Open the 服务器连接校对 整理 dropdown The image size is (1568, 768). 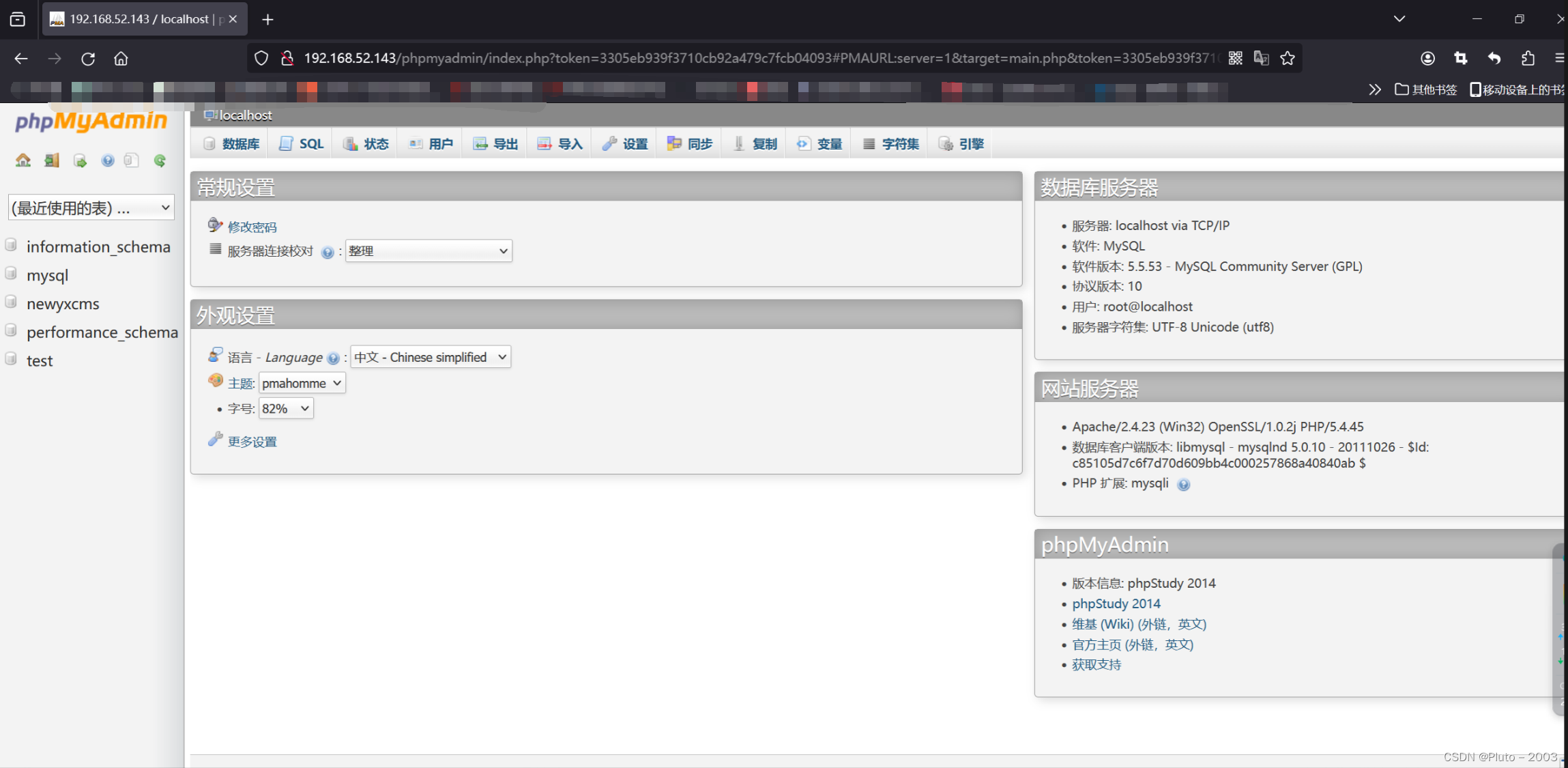429,251
